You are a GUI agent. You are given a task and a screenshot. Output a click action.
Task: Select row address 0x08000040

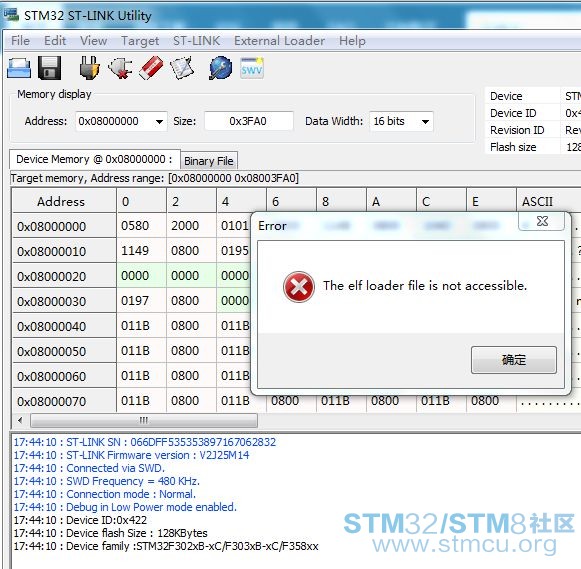[64, 326]
